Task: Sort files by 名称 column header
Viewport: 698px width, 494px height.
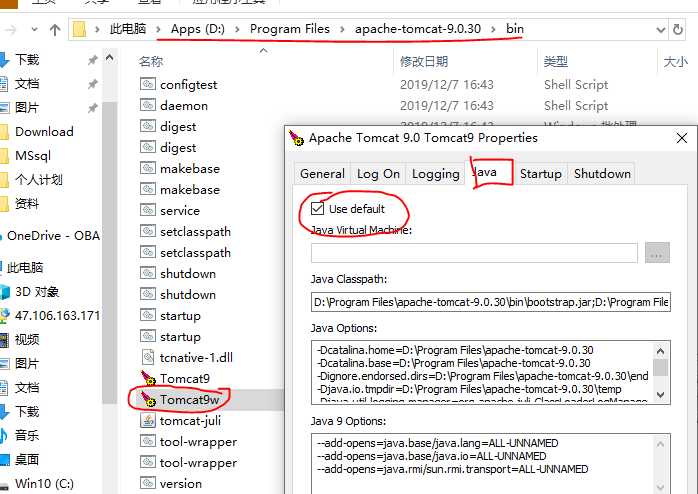Action: tap(151, 61)
